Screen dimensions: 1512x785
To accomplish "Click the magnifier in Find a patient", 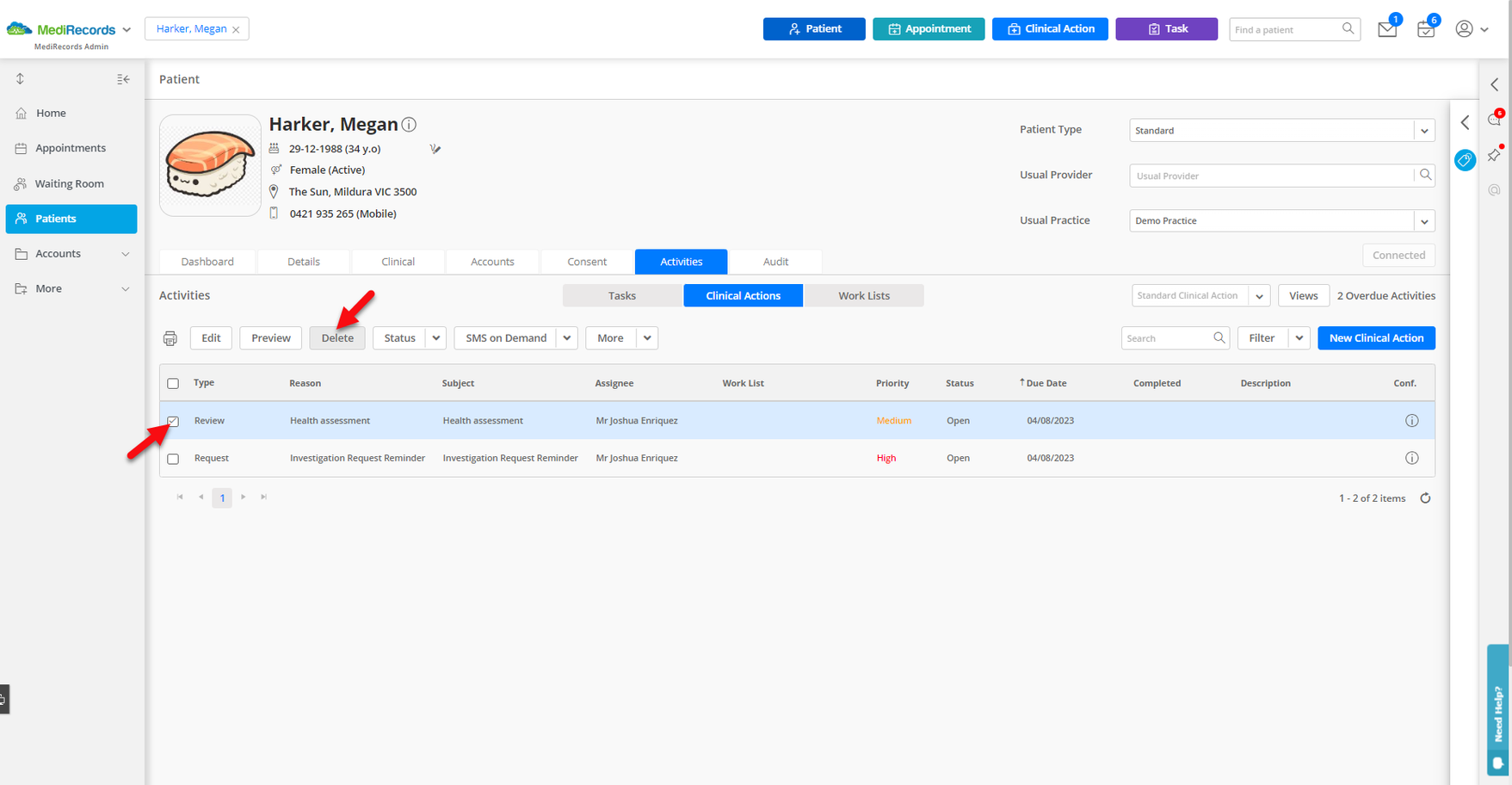I will [x=1348, y=28].
